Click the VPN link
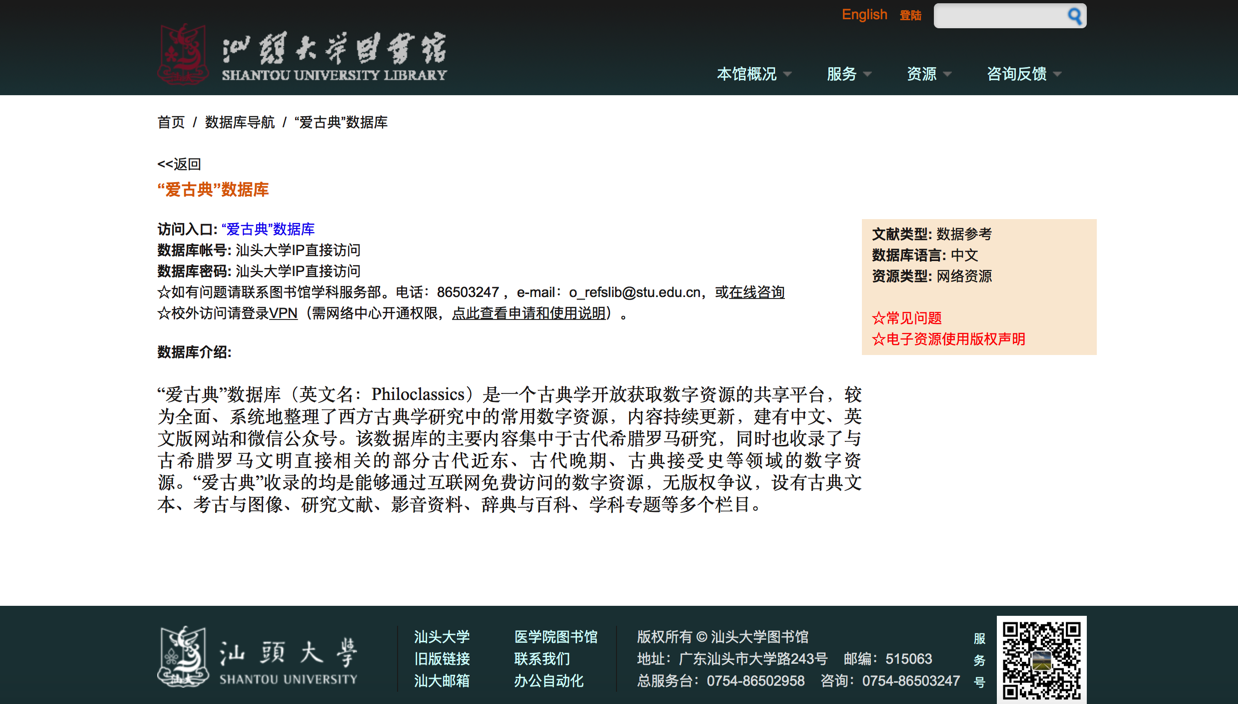This screenshot has width=1238, height=704. coord(283,313)
